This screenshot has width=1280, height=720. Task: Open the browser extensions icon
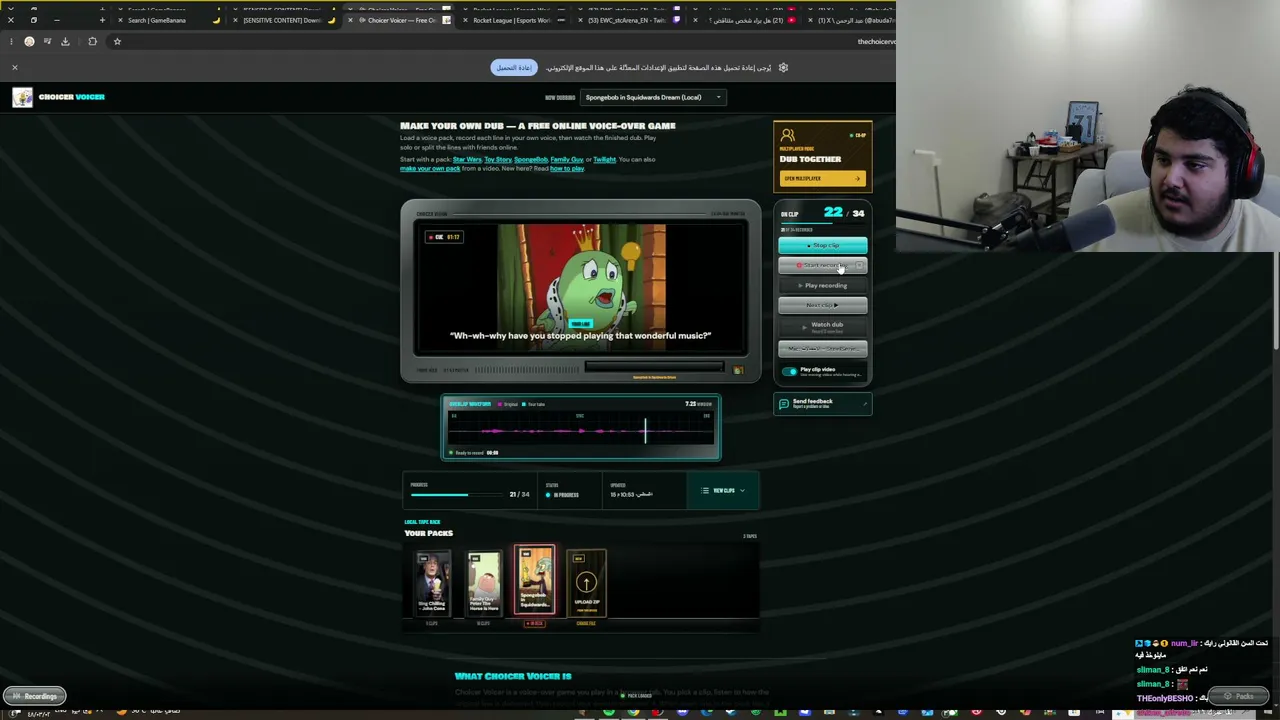92,41
